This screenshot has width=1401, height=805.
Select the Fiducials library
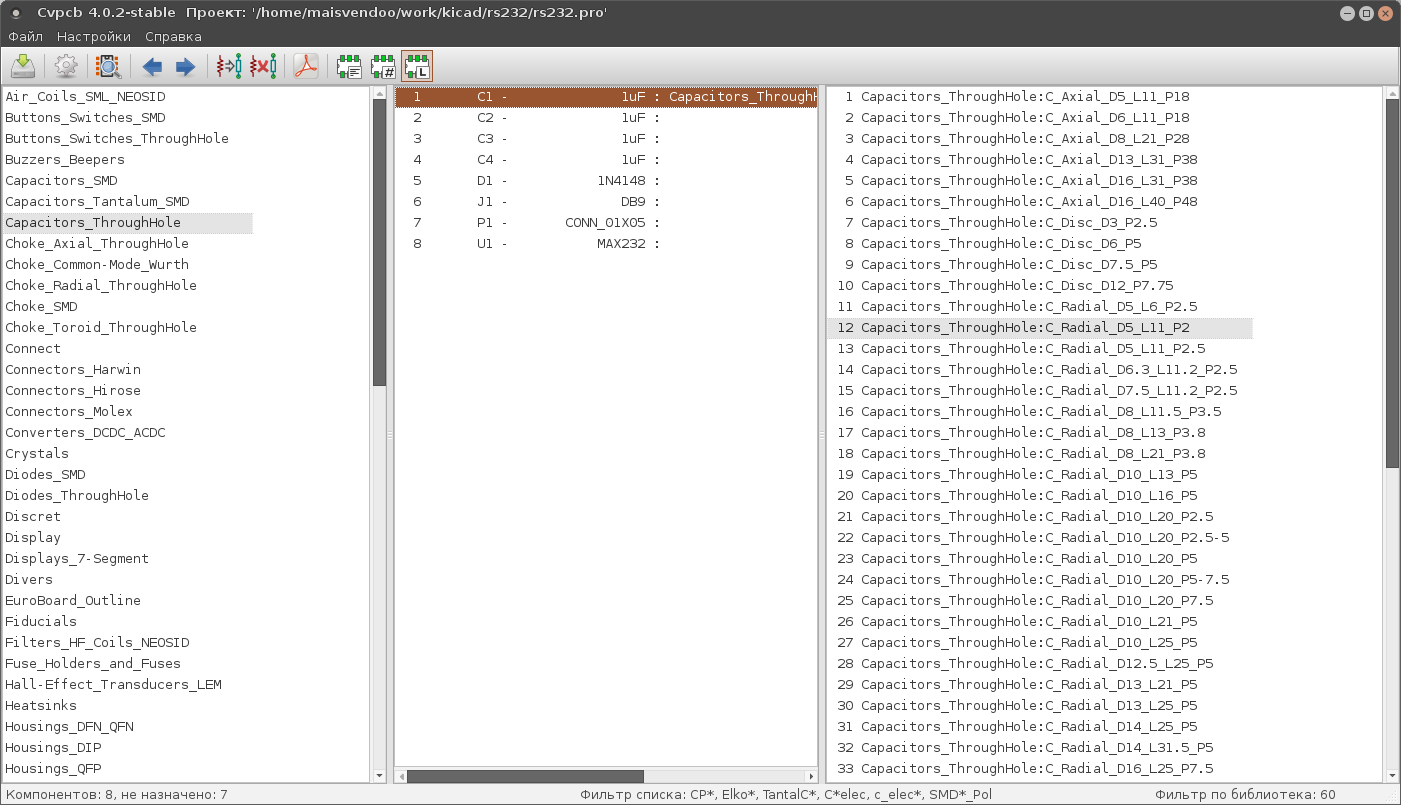(x=41, y=622)
